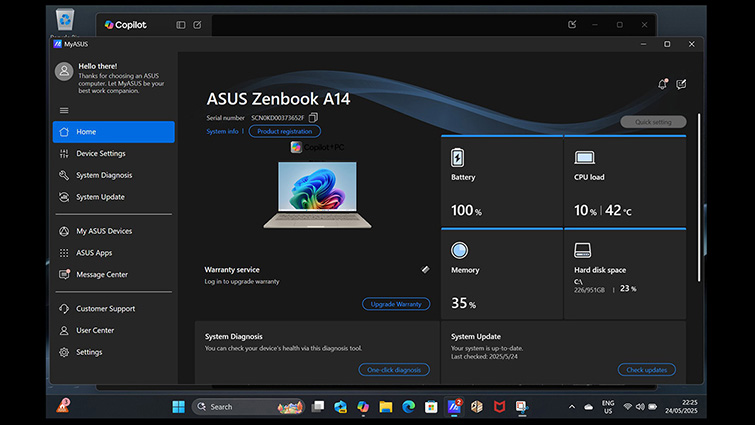Click the Check updates button
755x425 pixels.
pyautogui.click(x=647, y=370)
